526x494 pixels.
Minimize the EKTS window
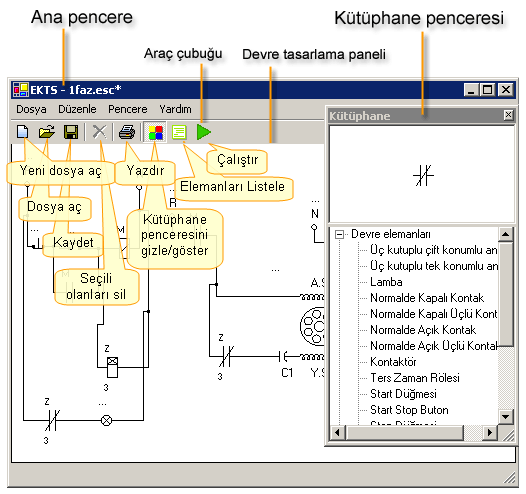[x=471, y=90]
